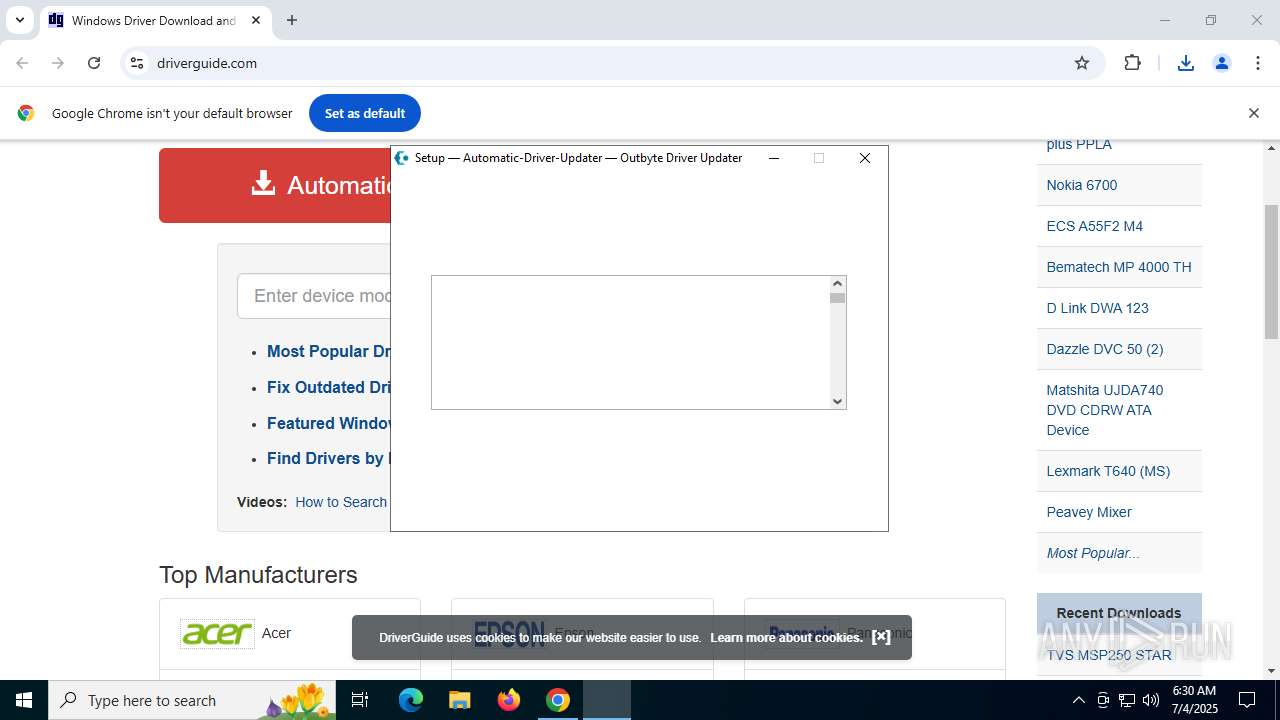Set Chrome as default browser
Screen dimensions: 1280x720
[365, 113]
